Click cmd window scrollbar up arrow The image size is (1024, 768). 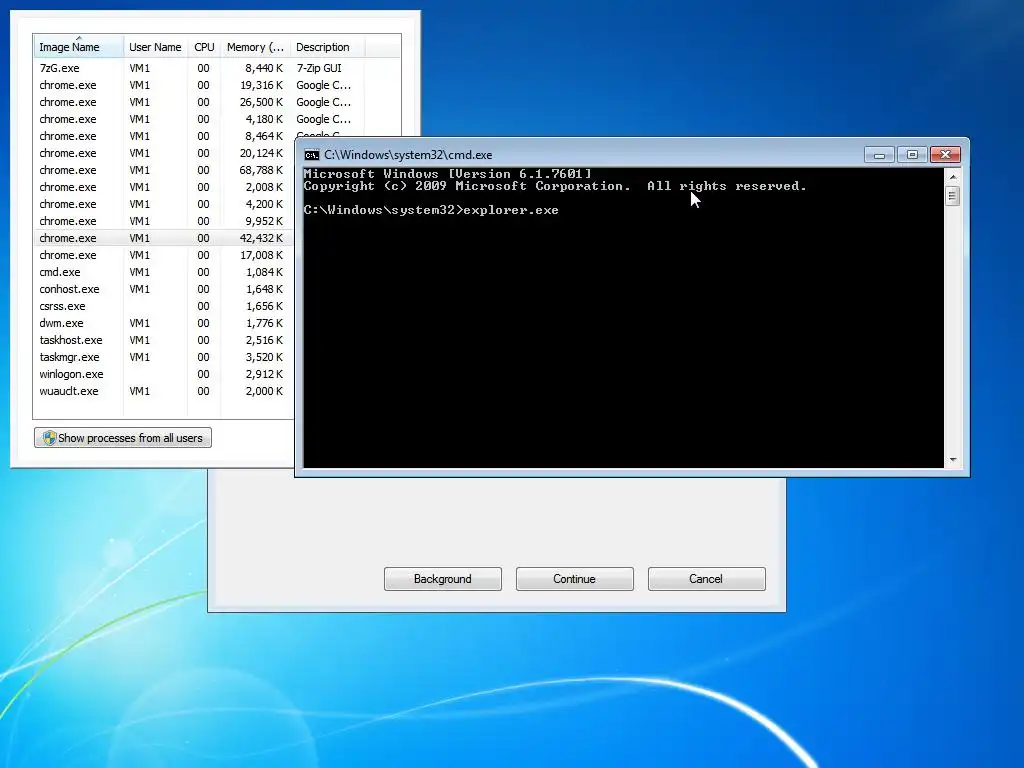point(953,177)
